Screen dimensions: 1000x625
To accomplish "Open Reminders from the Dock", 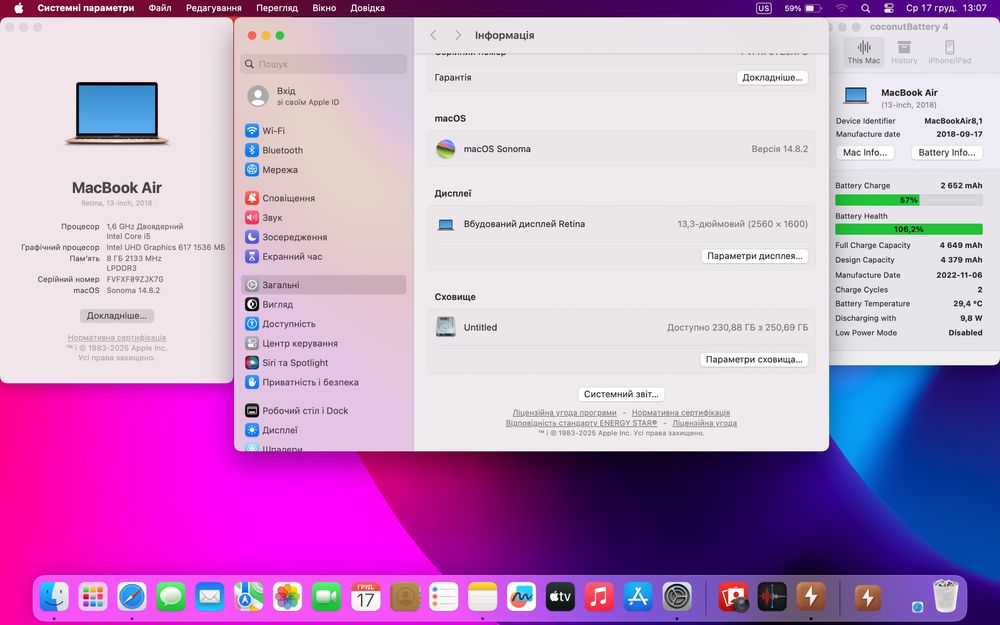I will 443,598.
